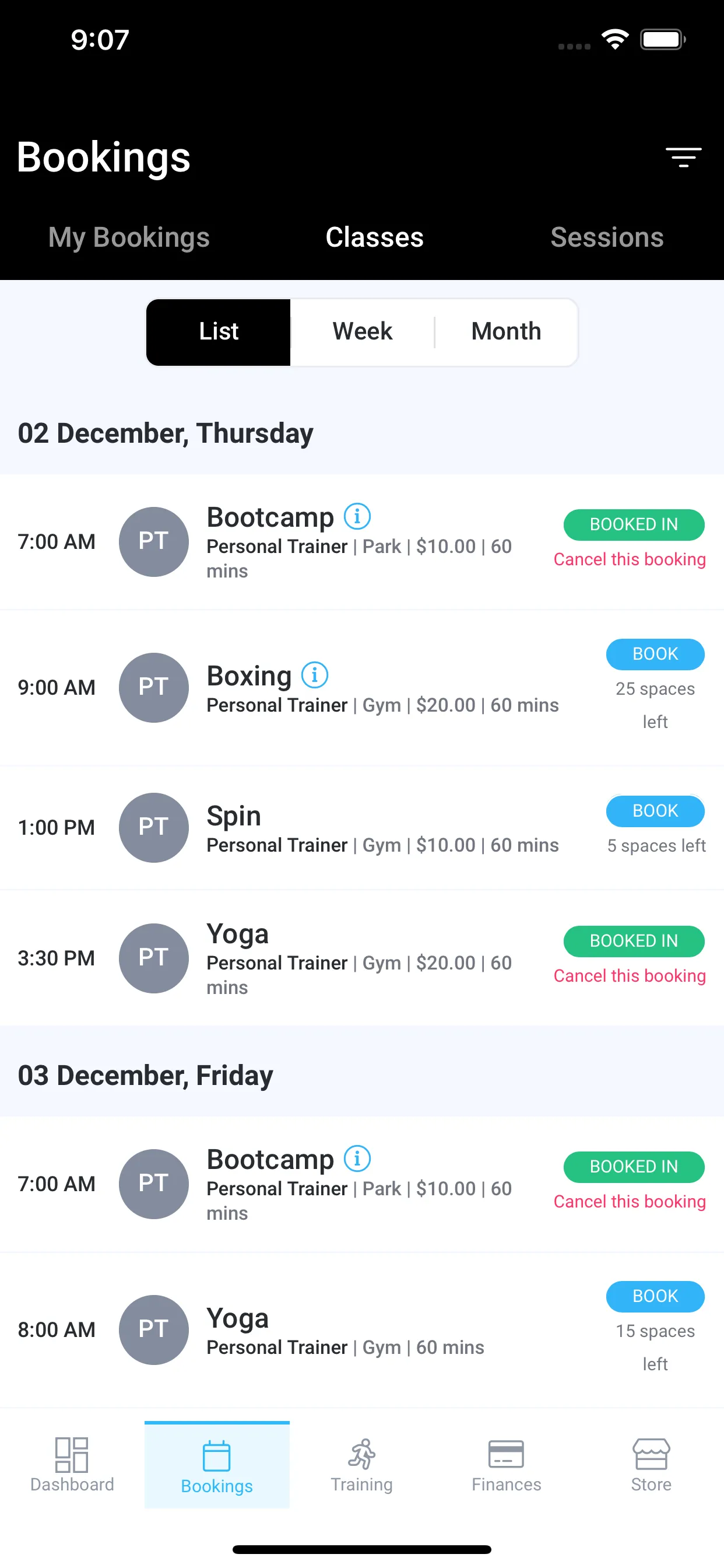The width and height of the screenshot is (724, 1568).
Task: Tap info icon next to Thursday Bootcamp
Action: 357,517
